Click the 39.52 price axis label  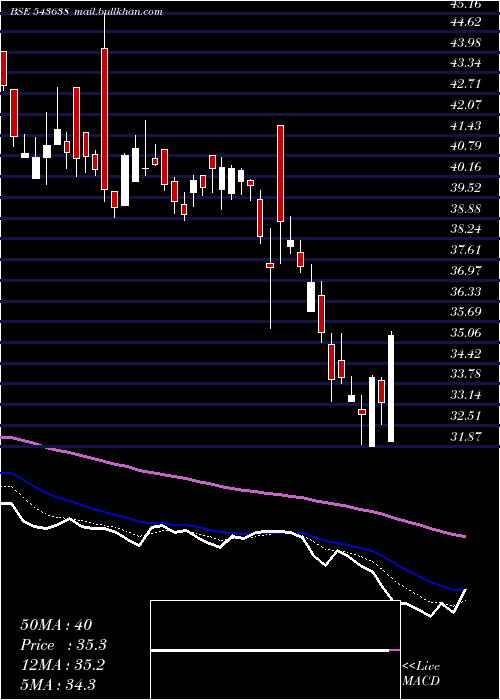pyautogui.click(x=466, y=188)
